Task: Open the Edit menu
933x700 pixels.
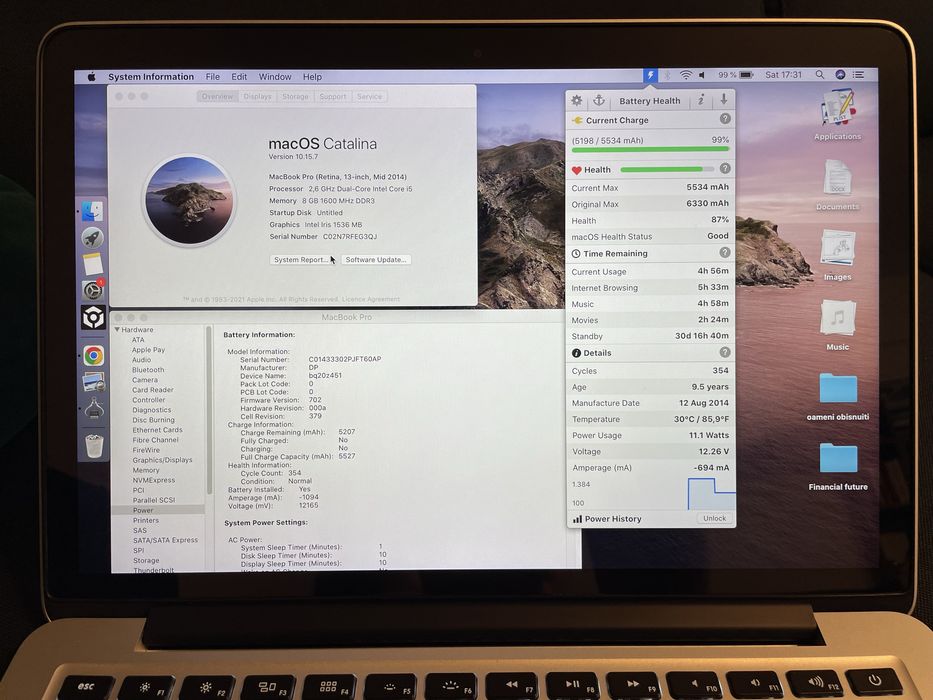Action: (239, 77)
